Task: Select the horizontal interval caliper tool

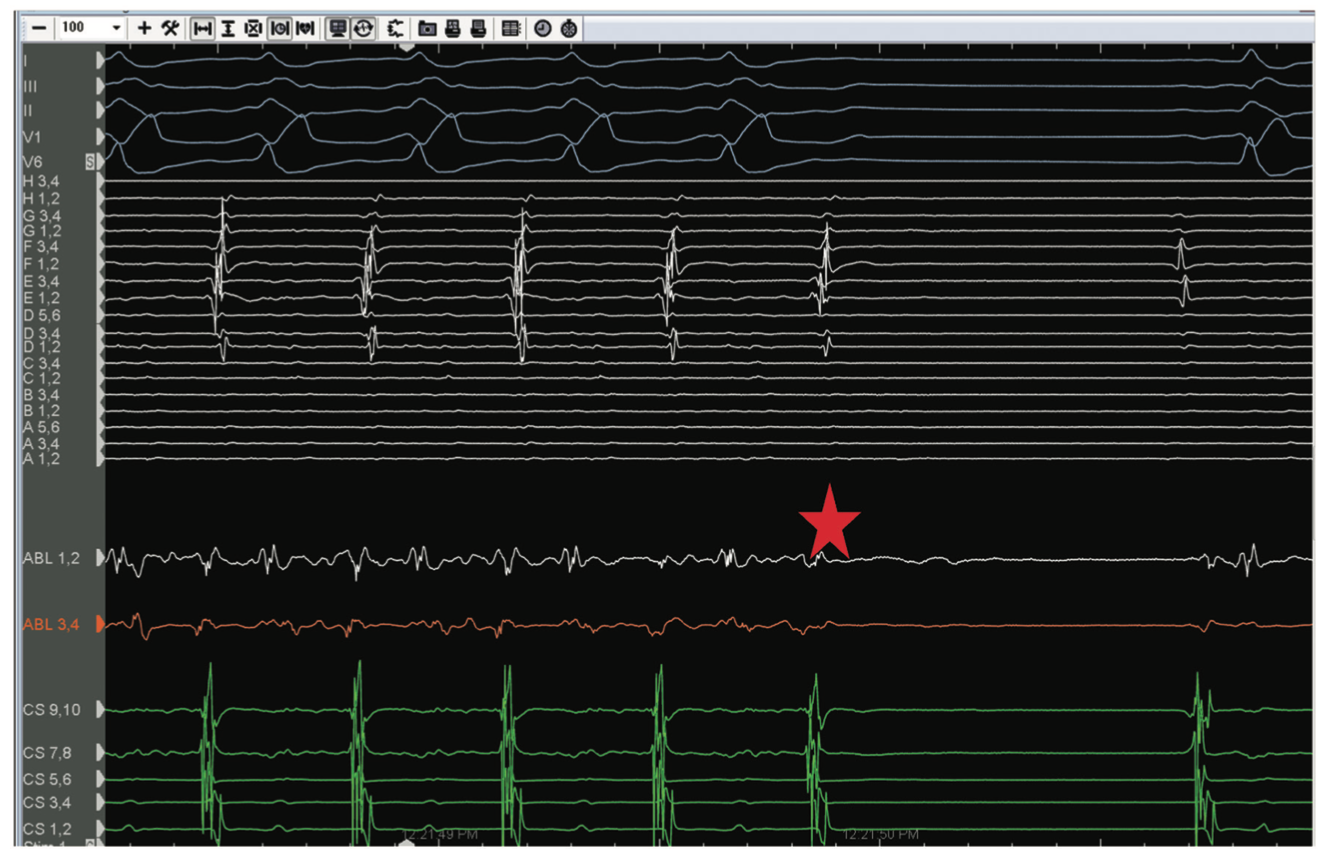Action: pos(202,28)
